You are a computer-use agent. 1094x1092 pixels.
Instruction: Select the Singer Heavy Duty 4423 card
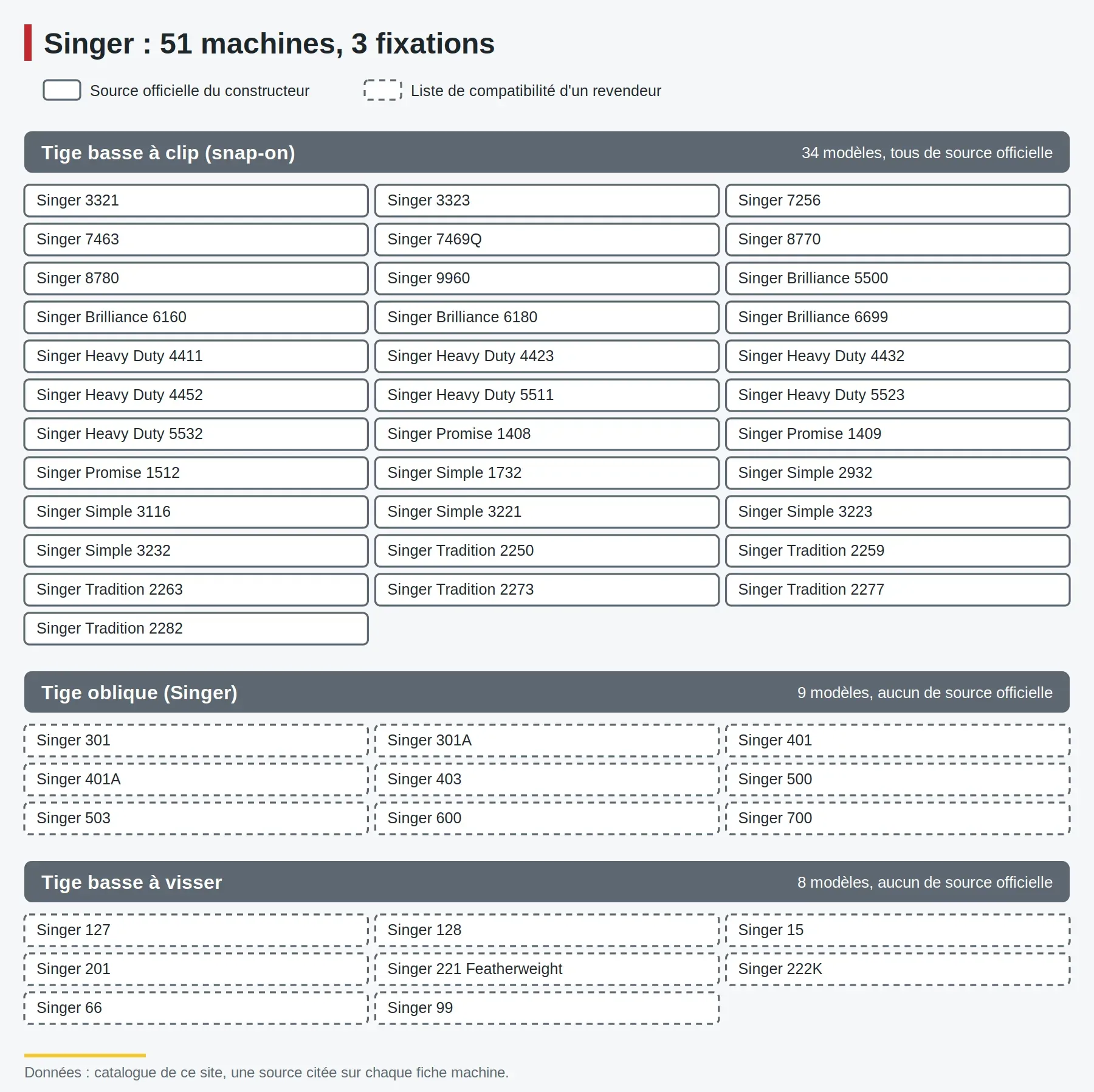click(x=547, y=356)
